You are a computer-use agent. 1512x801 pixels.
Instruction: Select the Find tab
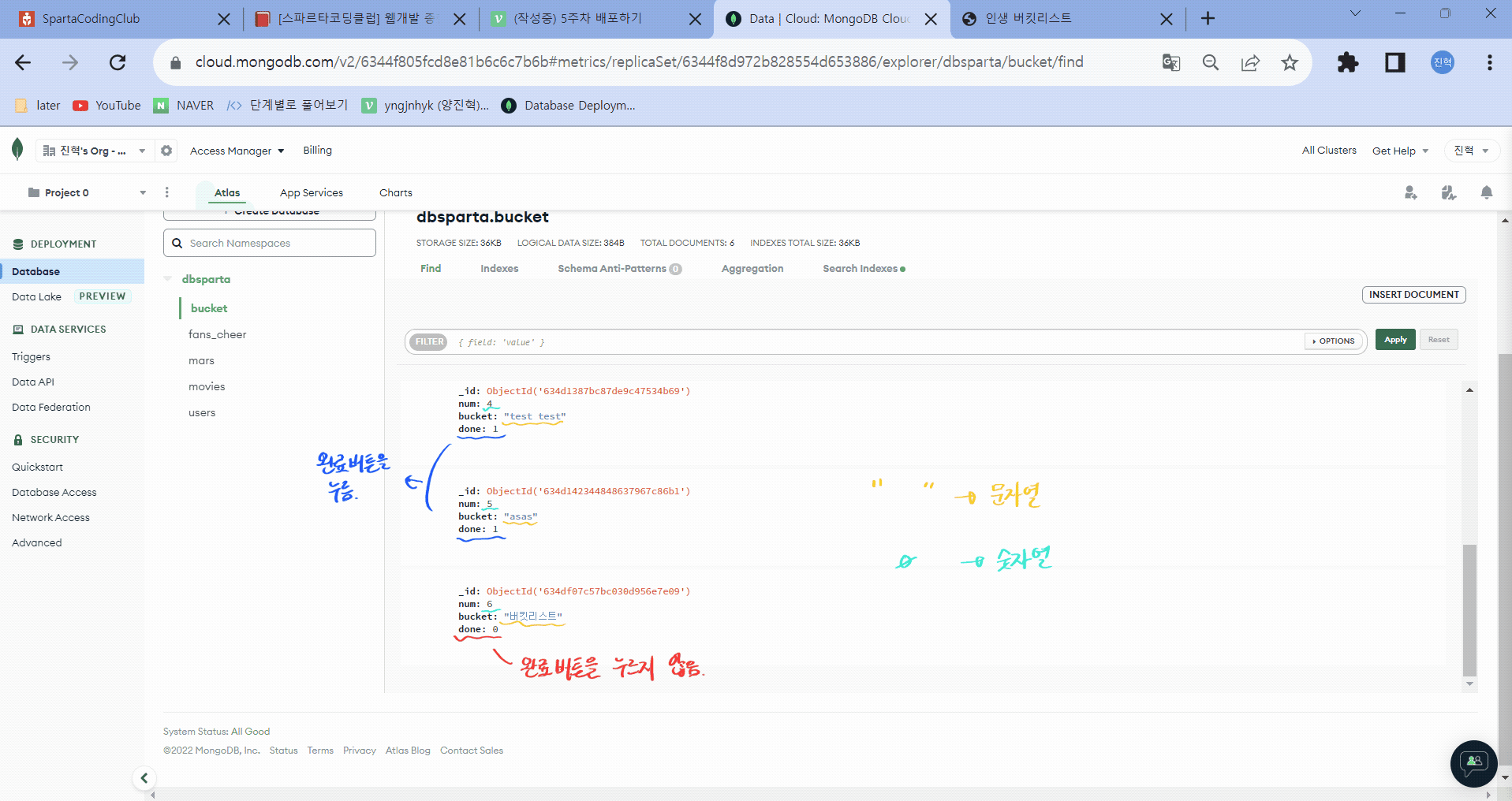pyautogui.click(x=431, y=269)
